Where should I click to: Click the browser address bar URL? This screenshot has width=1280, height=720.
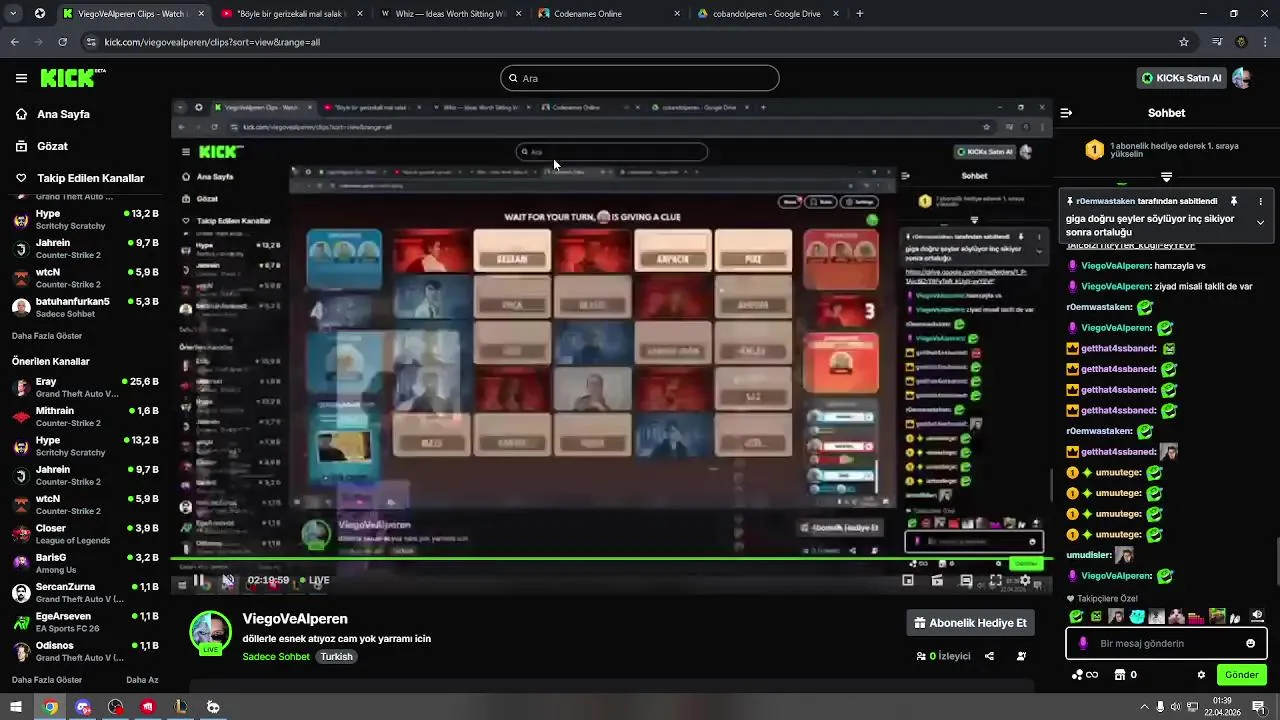[212, 42]
